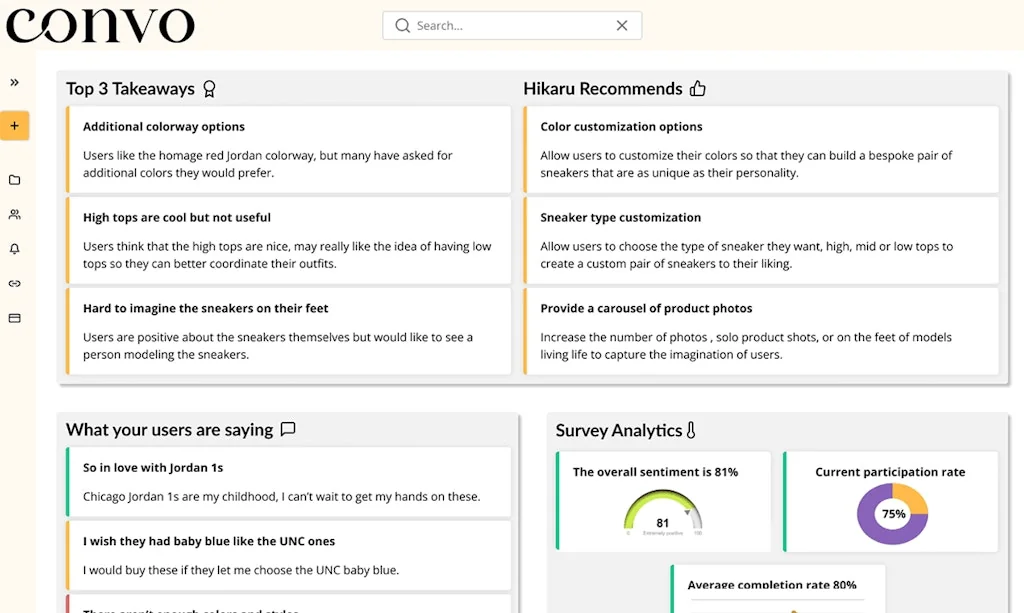Click the orange plus button in sidebar
The width and height of the screenshot is (1024, 613).
(14, 126)
